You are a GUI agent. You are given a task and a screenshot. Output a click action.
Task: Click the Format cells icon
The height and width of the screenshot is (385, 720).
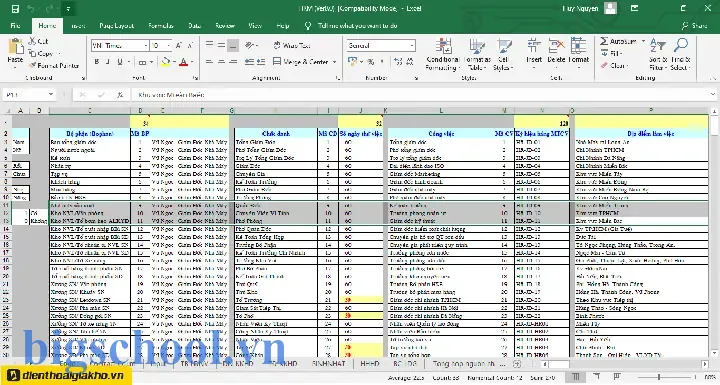(x=578, y=46)
